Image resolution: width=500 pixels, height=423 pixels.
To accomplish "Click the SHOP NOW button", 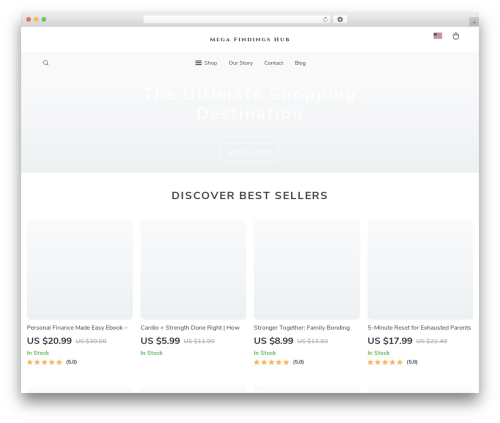I will coord(250,152).
